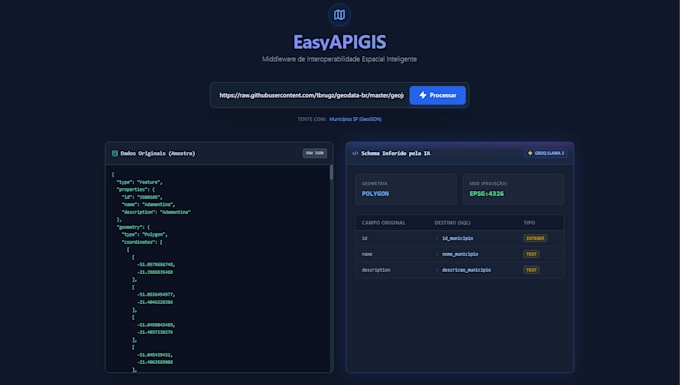This screenshot has width=680, height=385.
Task: Click the DESTINO (SQL) column header
Action: coord(452,223)
